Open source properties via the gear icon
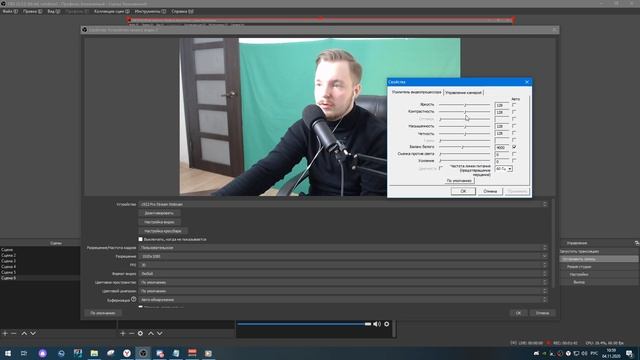640x360 pixels. 140,333
